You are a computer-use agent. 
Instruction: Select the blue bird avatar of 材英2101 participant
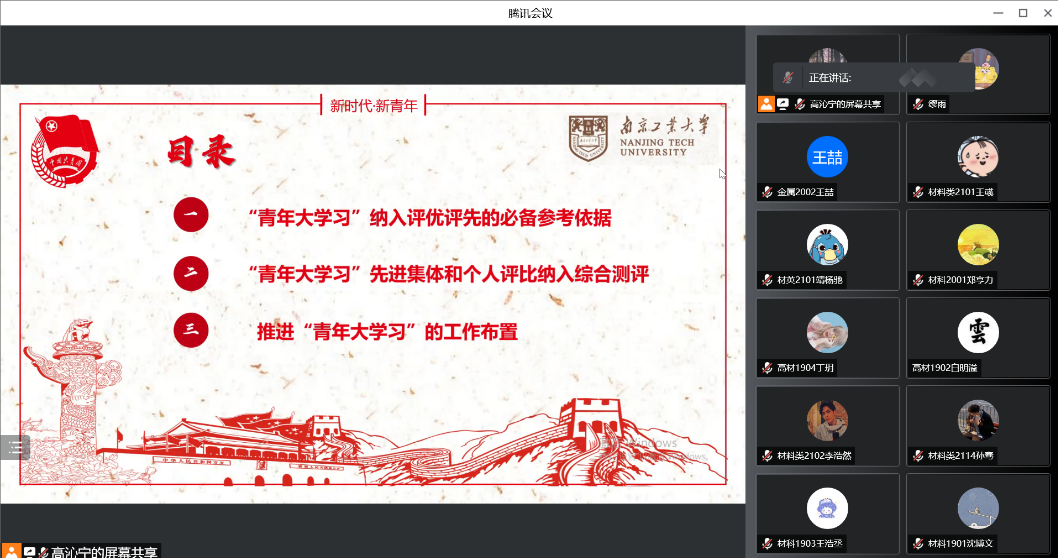827,245
